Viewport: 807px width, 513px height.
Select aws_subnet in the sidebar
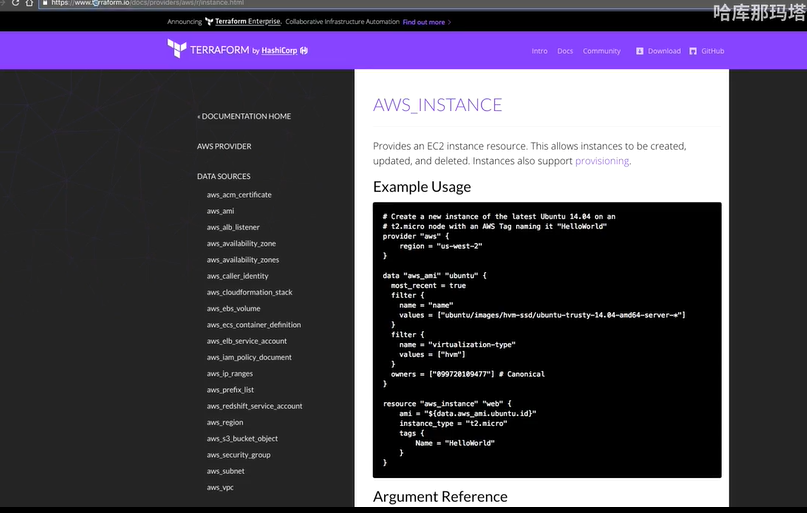(x=225, y=471)
